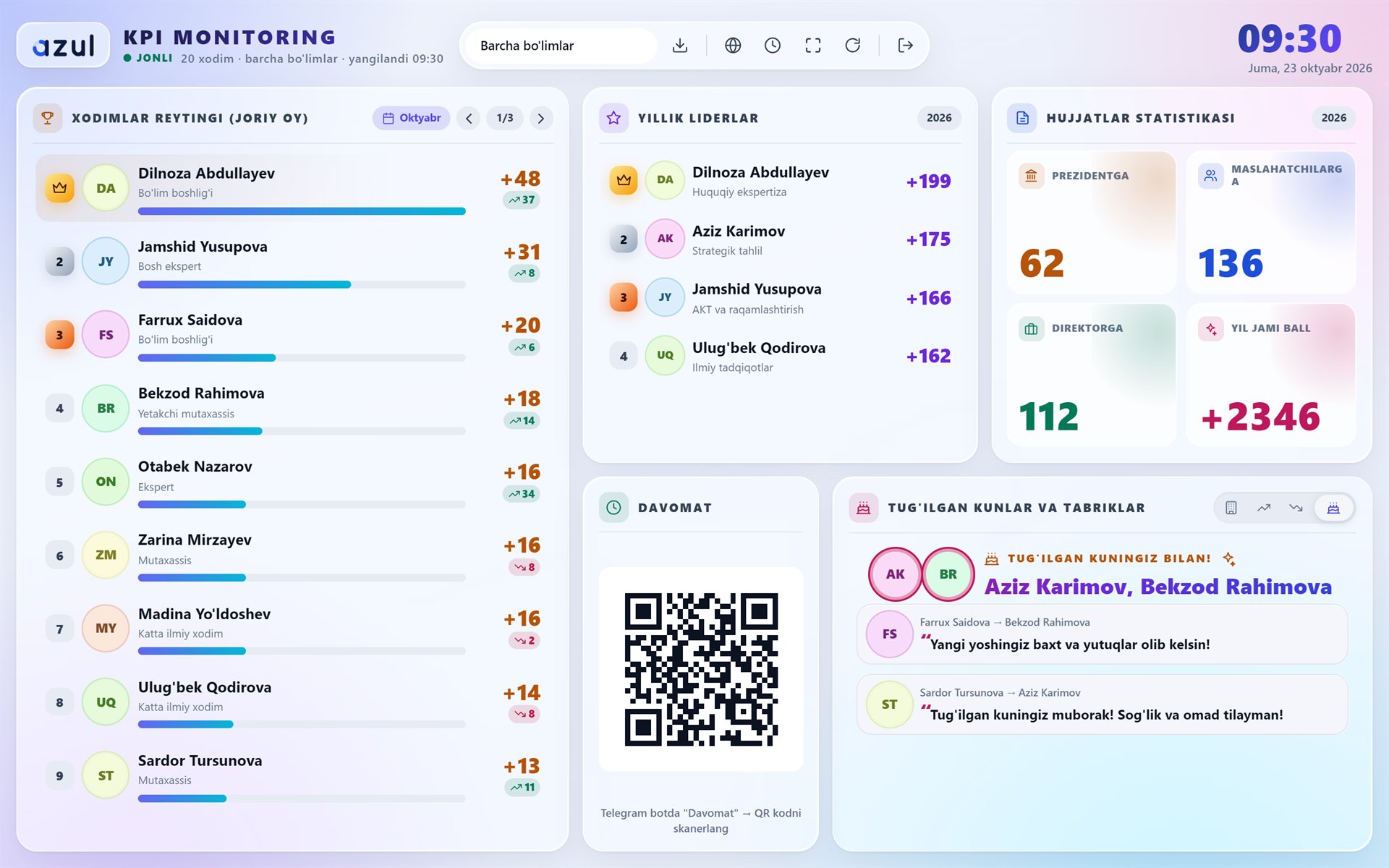The width and height of the screenshot is (1389, 868).
Task: Open the language globe icon
Action: [733, 46]
